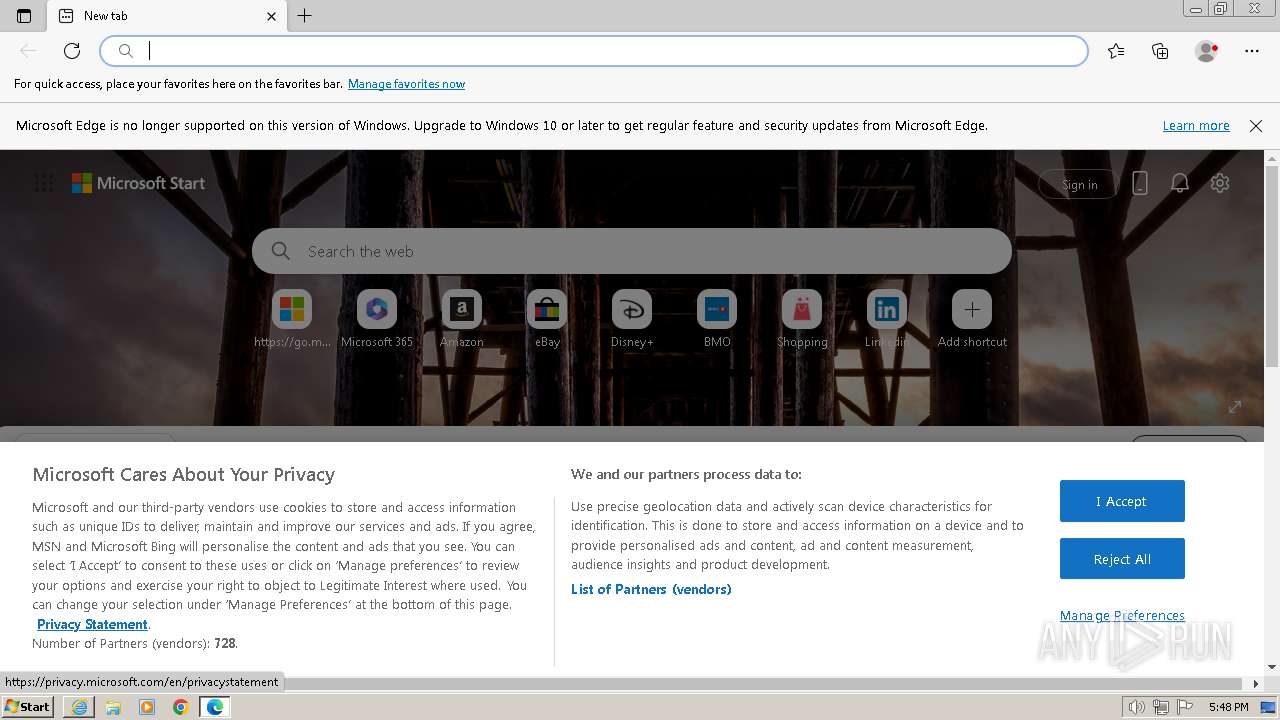Refresh the current page

[72, 51]
